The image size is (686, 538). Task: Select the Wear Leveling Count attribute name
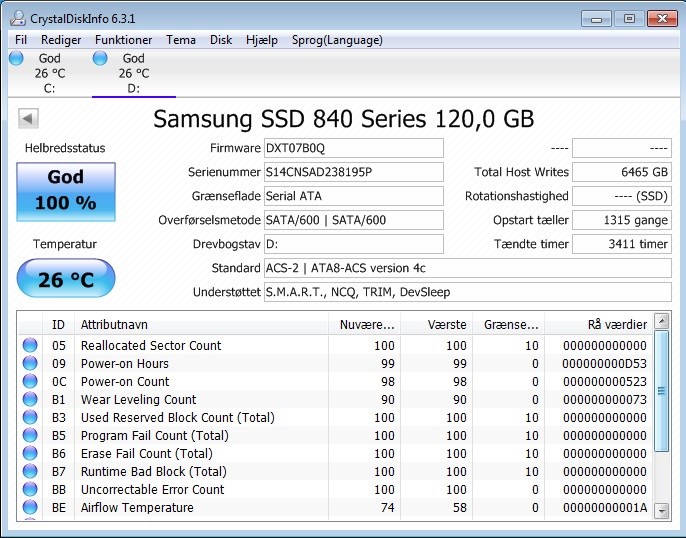point(139,399)
